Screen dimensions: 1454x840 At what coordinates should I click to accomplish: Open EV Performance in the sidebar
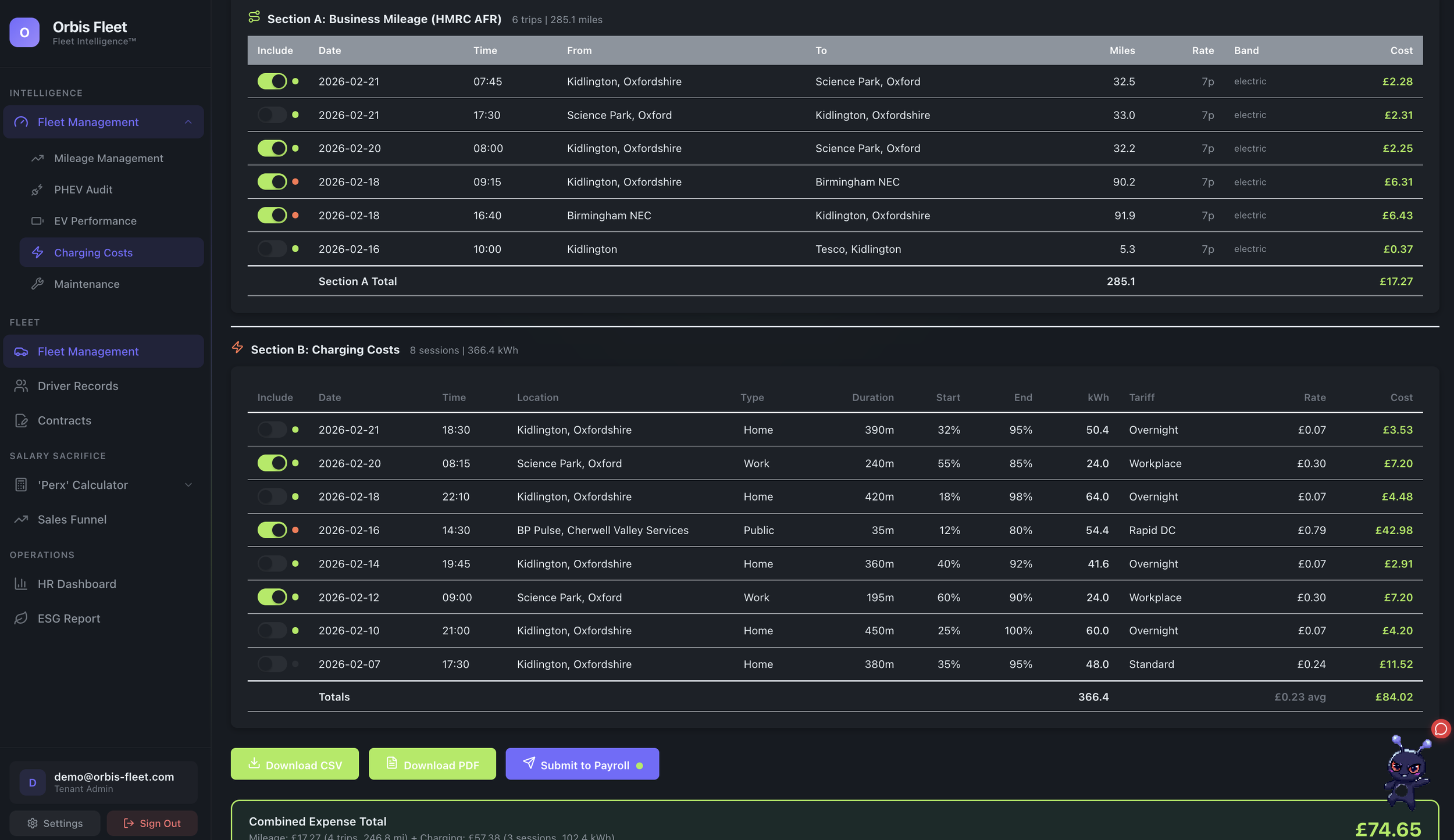click(x=95, y=221)
